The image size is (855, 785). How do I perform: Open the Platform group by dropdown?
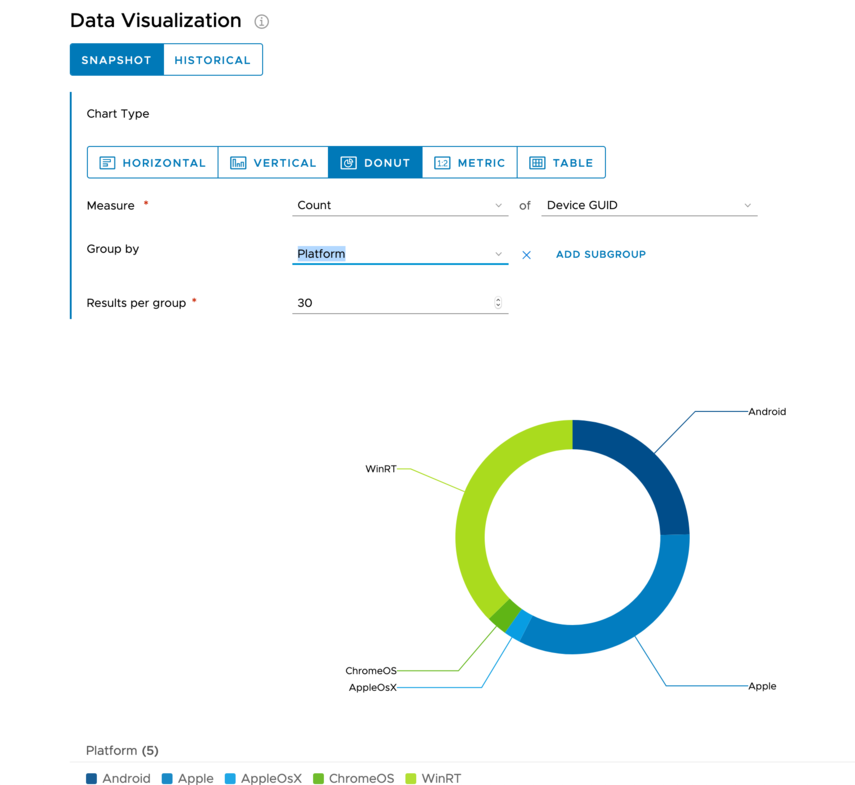(400, 254)
